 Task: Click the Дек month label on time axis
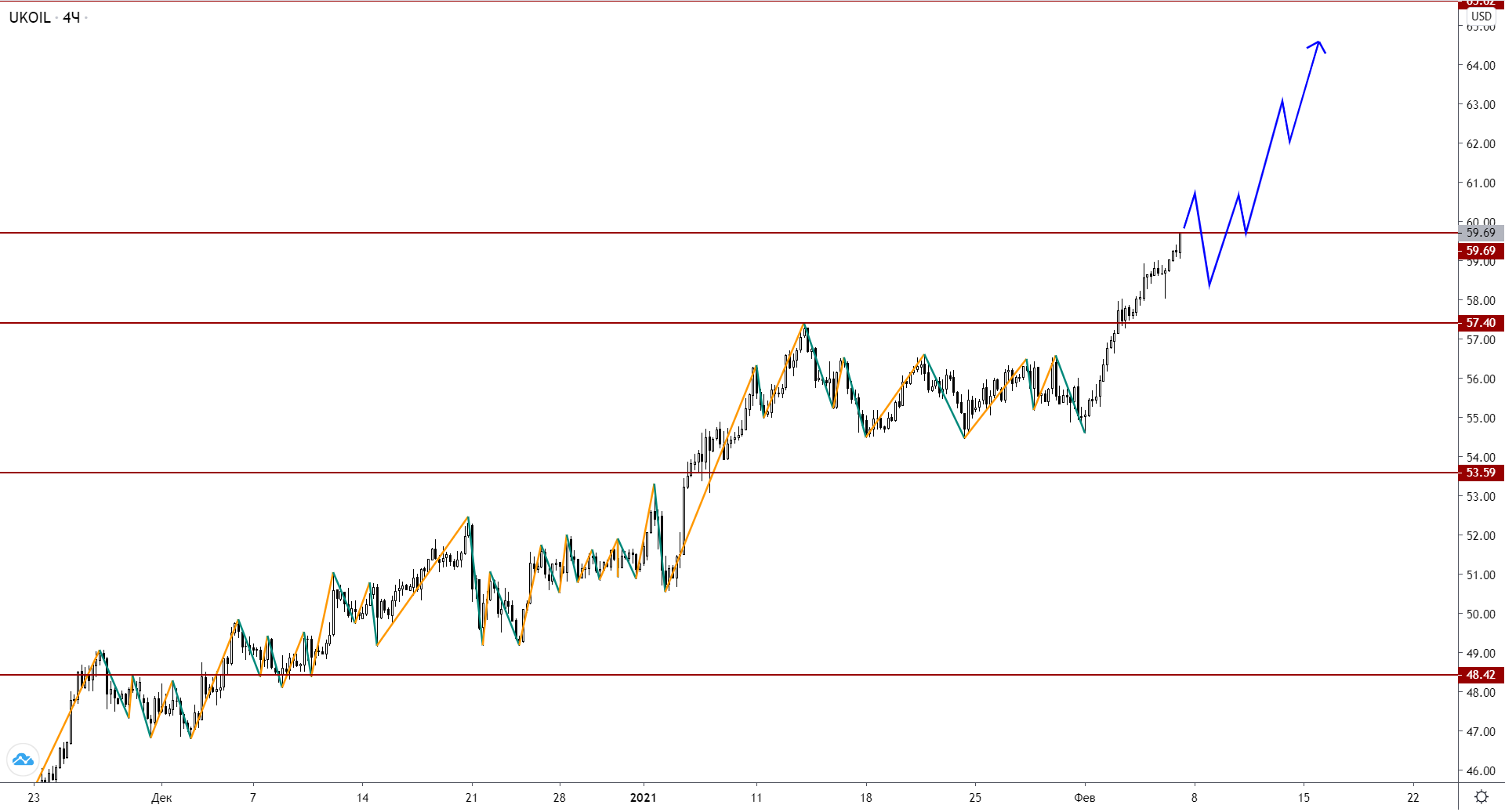161,798
